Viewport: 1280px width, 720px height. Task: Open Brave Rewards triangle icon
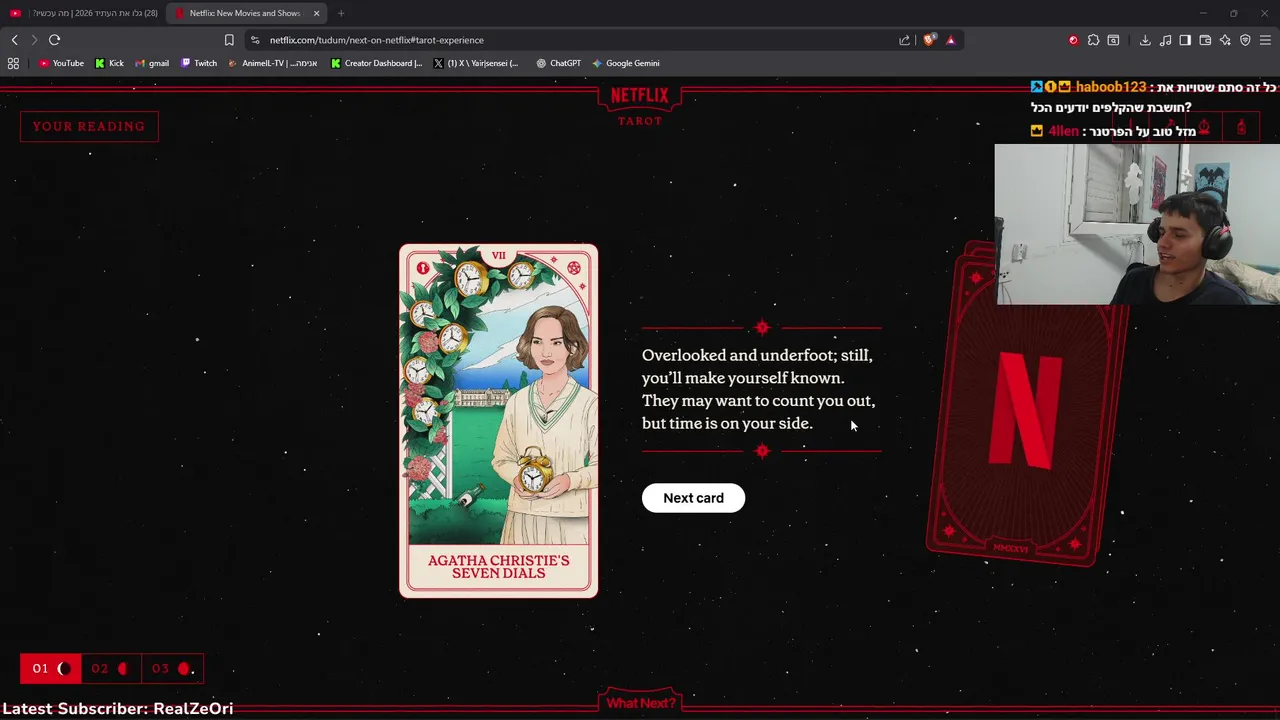[950, 40]
